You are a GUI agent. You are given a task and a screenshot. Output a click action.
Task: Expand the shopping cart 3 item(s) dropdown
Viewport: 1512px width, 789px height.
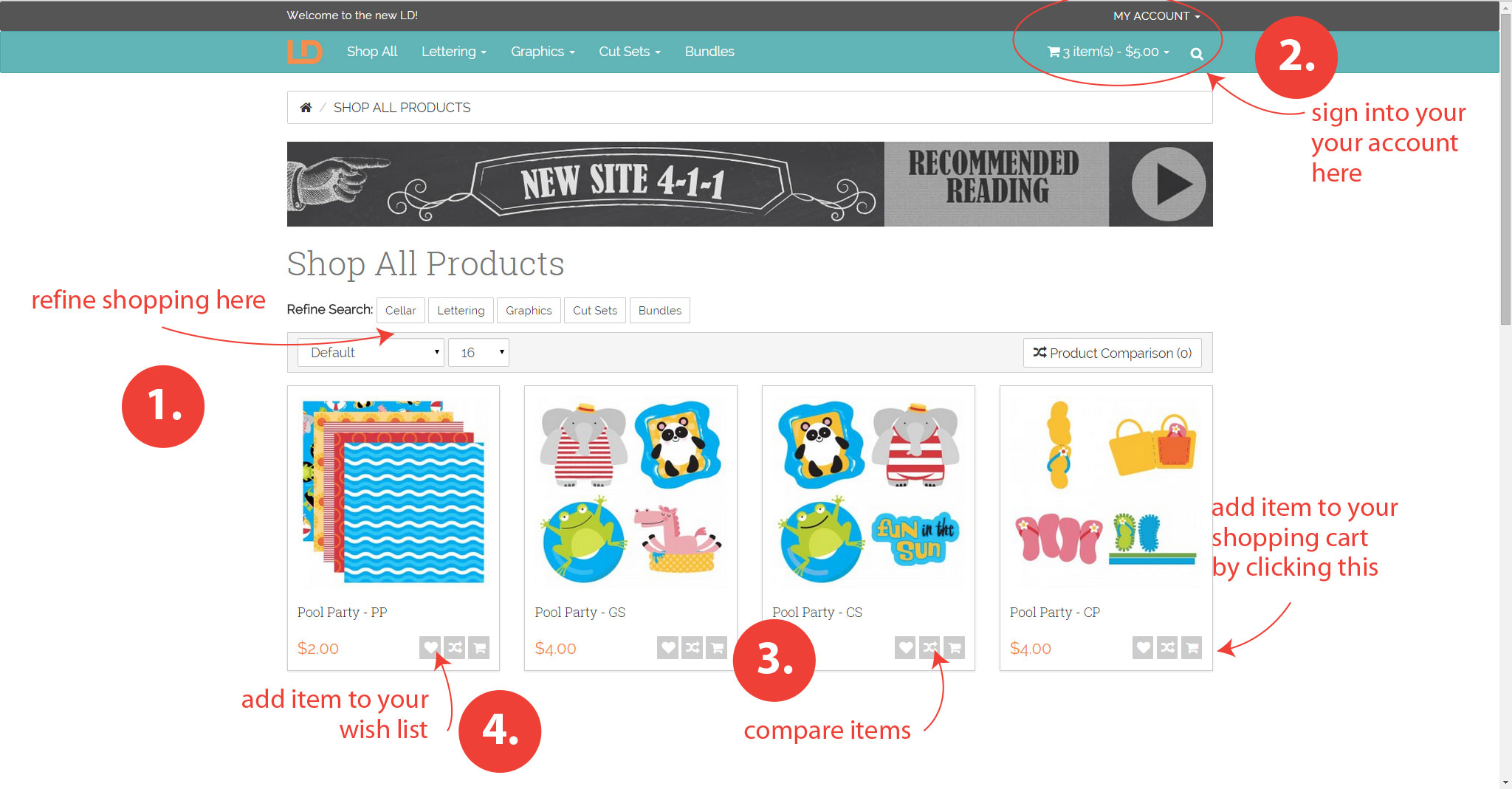pos(1108,52)
